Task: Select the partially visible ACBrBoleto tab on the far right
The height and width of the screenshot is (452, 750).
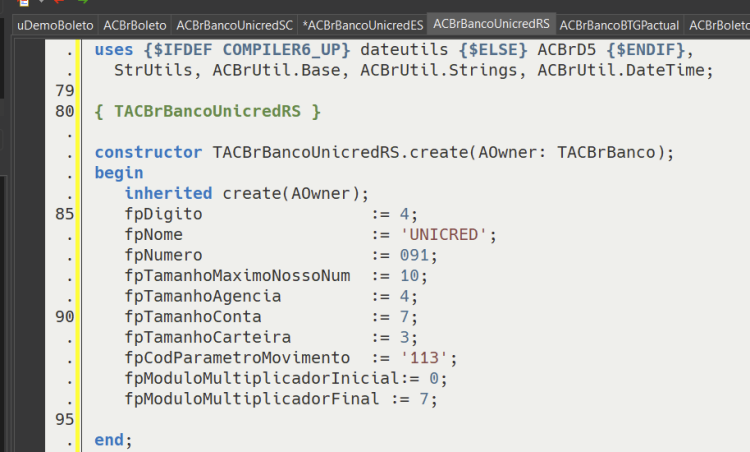Action: [717, 25]
